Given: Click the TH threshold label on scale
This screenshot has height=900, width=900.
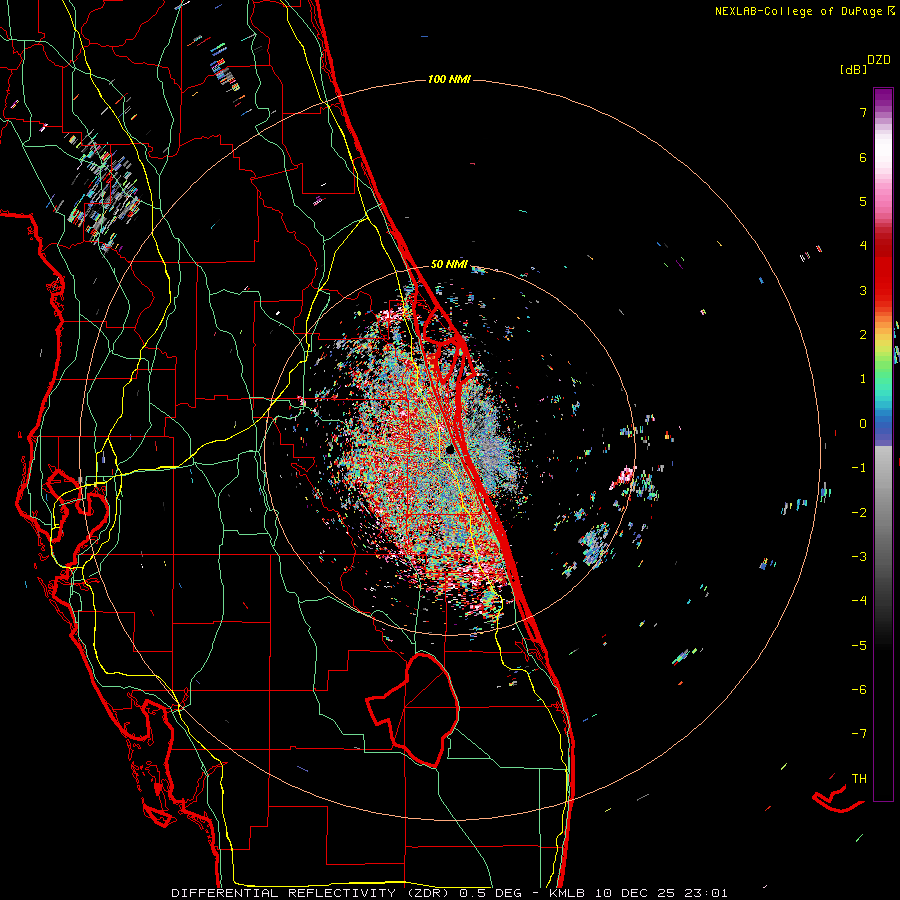Looking at the screenshot, I should coord(859,778).
